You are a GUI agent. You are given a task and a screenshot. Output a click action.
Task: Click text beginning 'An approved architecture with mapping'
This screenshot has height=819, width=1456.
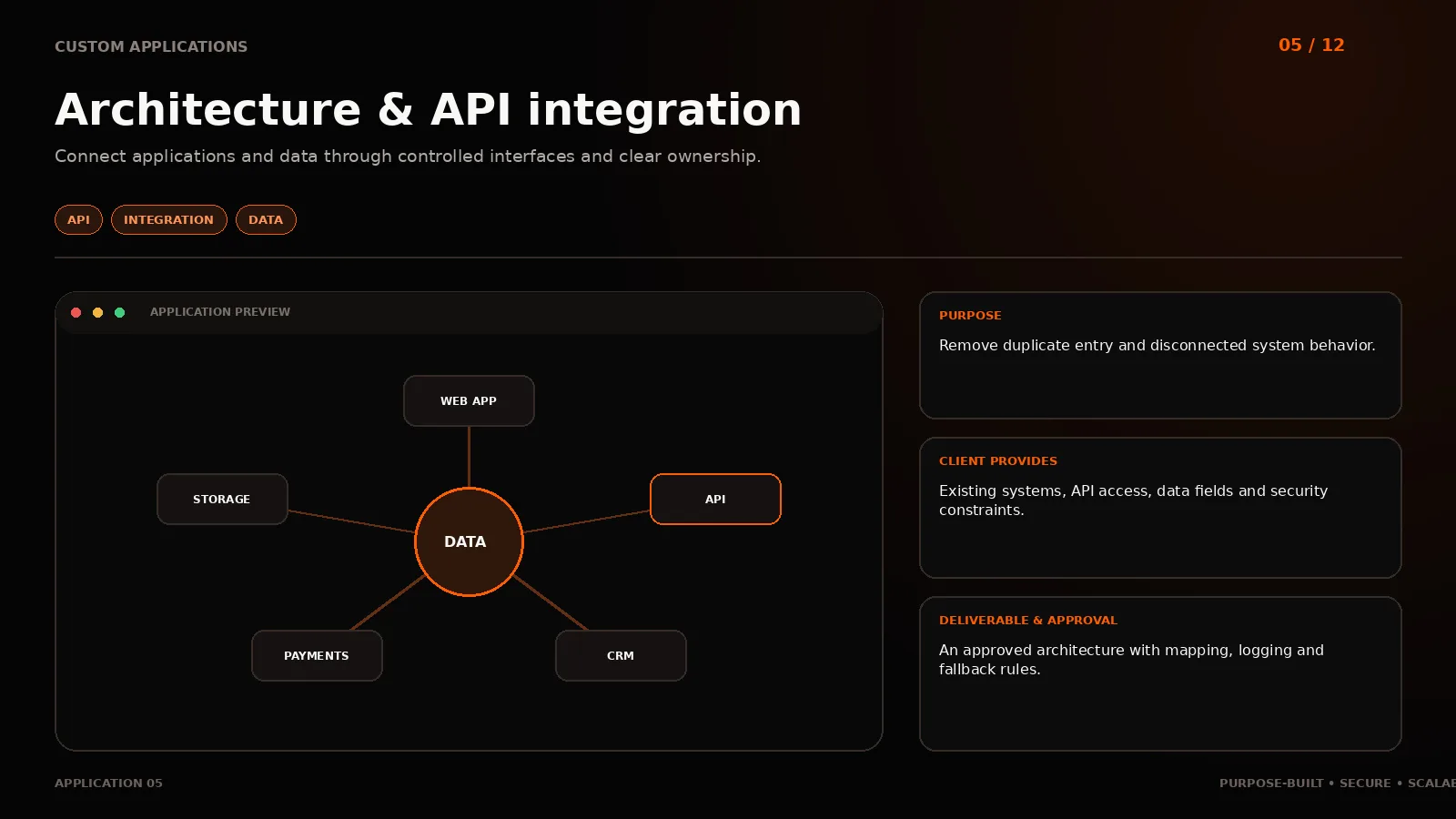coord(1131,659)
